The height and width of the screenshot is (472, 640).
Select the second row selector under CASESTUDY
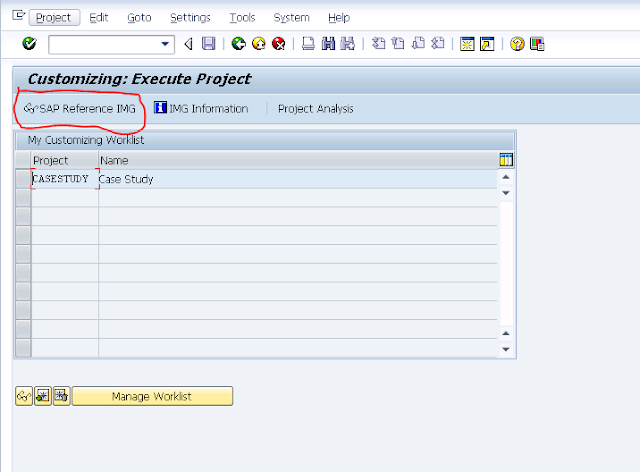pyautogui.click(x=23, y=198)
